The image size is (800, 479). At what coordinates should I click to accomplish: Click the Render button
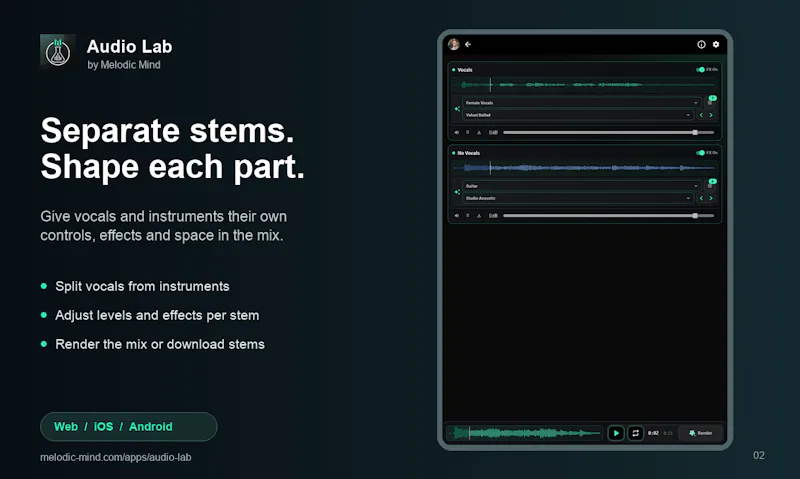[701, 433]
